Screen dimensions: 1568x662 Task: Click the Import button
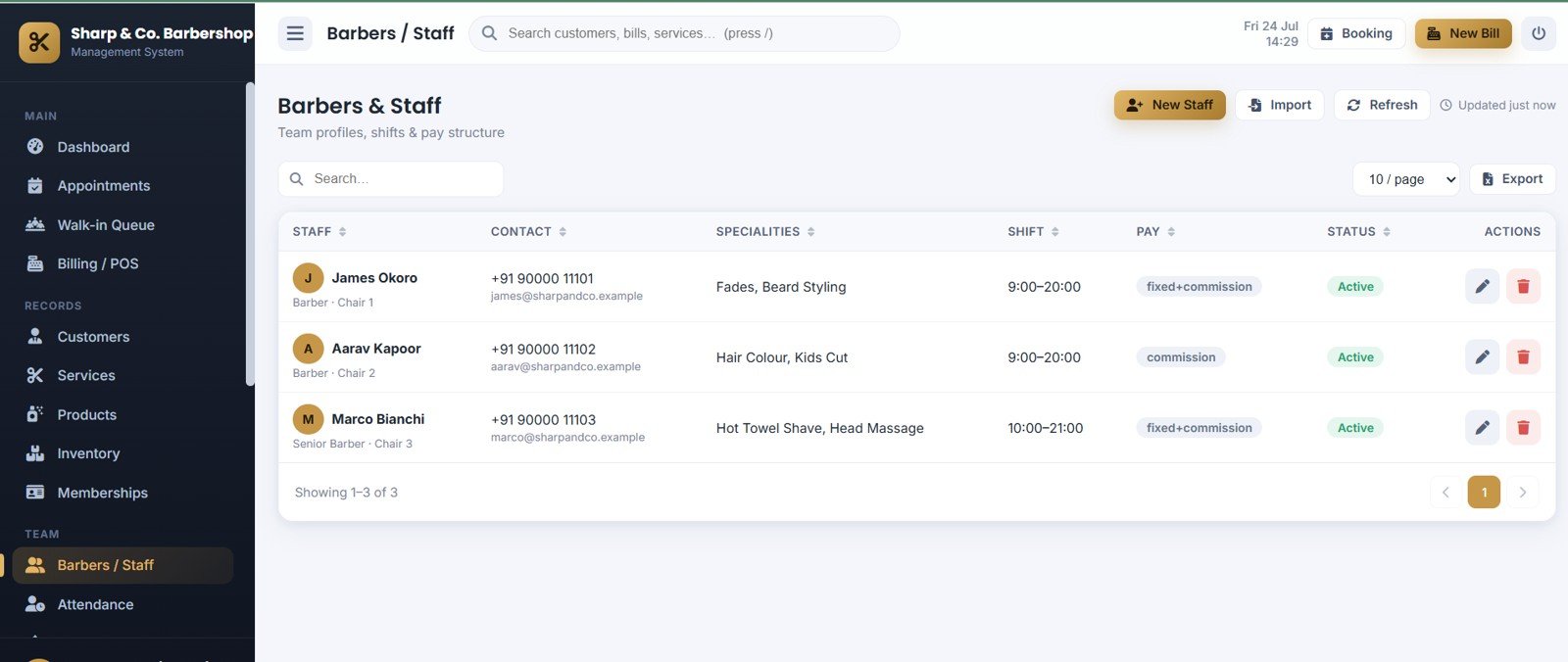coord(1280,105)
